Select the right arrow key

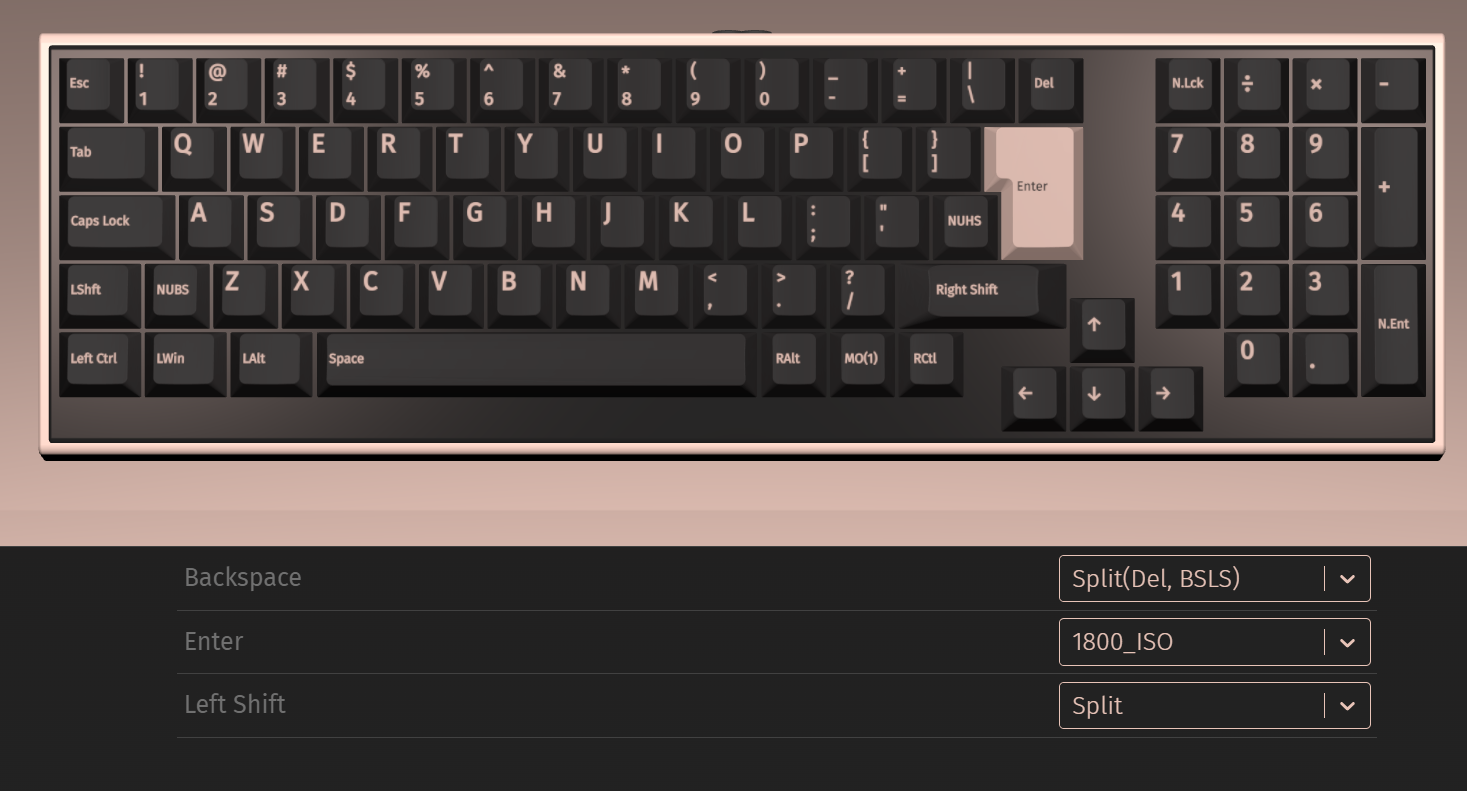(1170, 397)
